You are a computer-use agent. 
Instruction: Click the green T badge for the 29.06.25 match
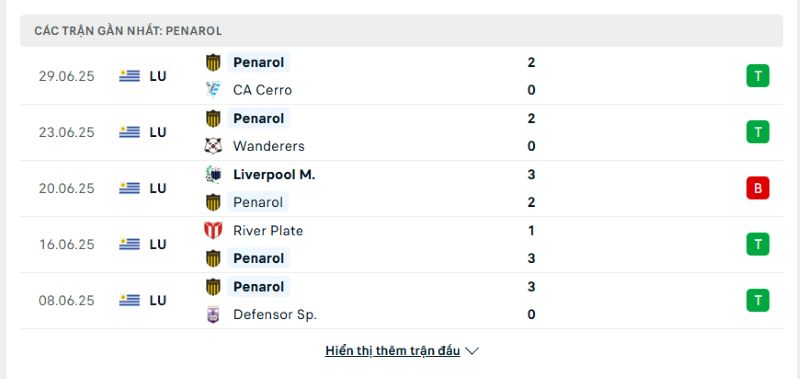point(758,76)
